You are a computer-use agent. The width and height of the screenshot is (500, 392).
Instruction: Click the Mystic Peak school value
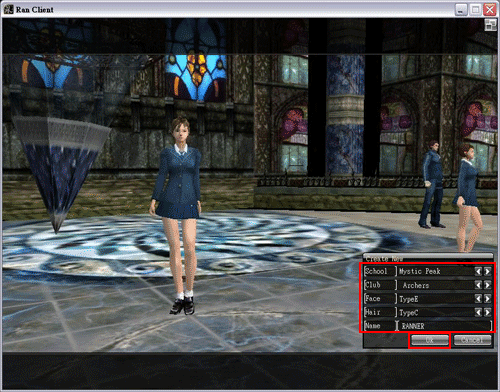pos(420,271)
